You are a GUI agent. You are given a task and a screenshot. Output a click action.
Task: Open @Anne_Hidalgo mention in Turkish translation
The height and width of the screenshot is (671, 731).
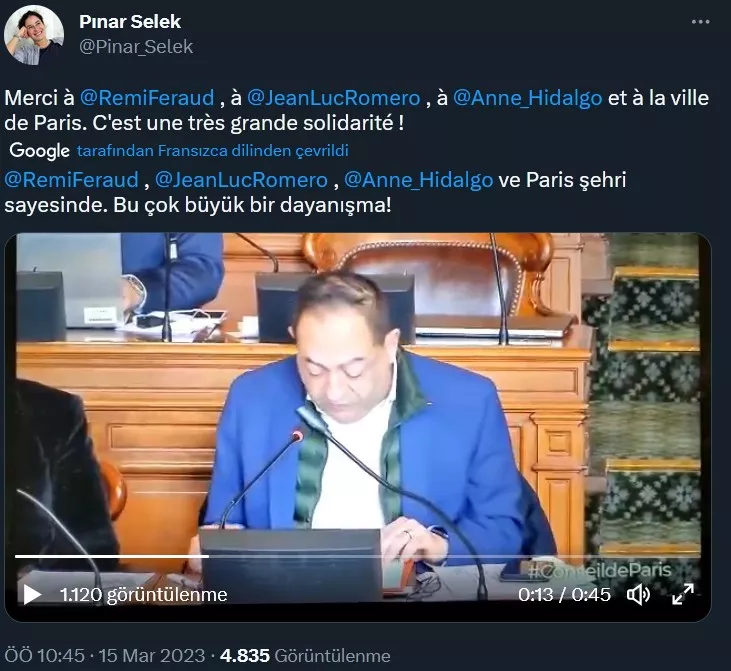pyautogui.click(x=418, y=180)
